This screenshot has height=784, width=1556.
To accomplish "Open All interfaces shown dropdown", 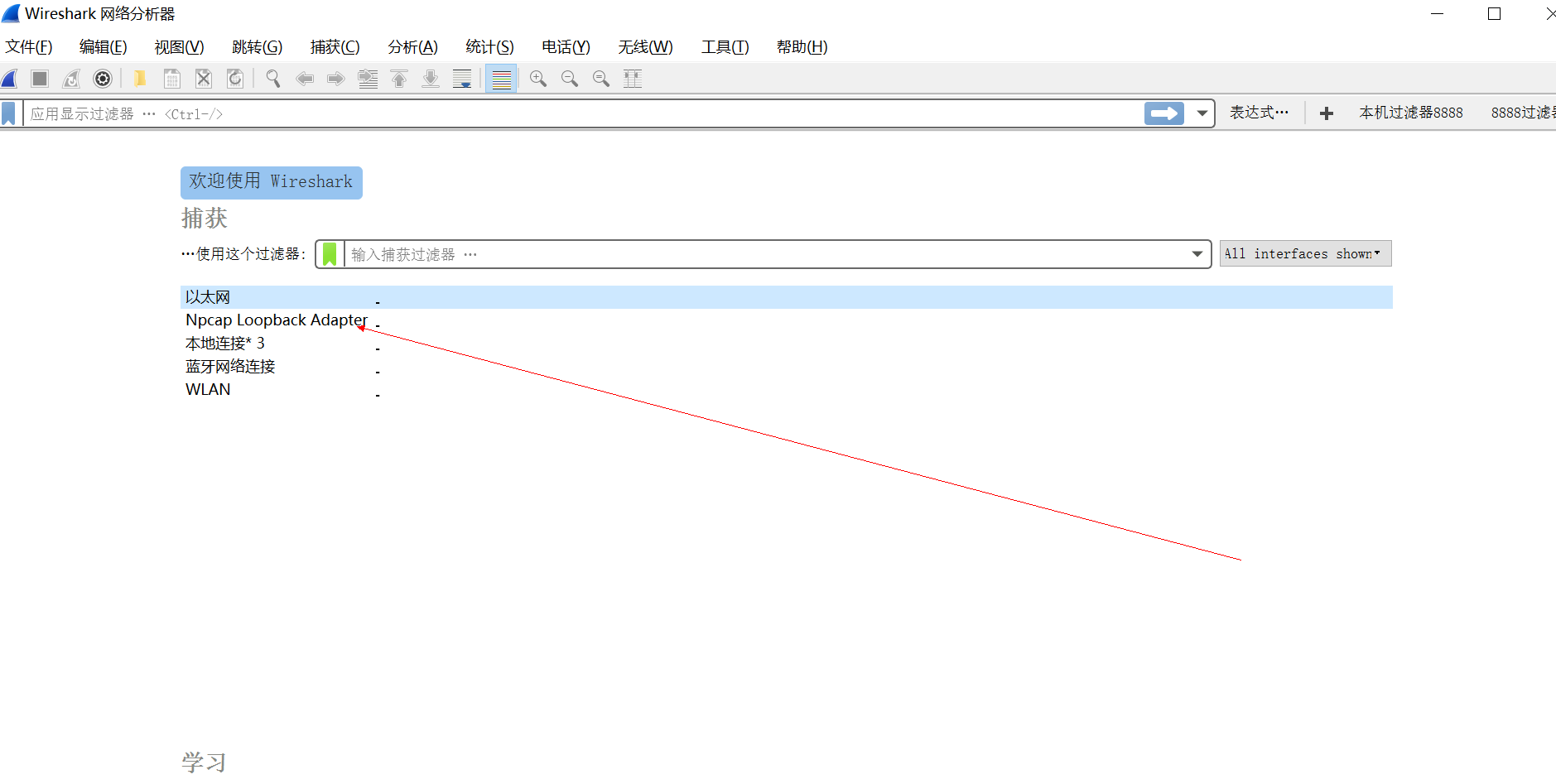I will [x=1305, y=253].
